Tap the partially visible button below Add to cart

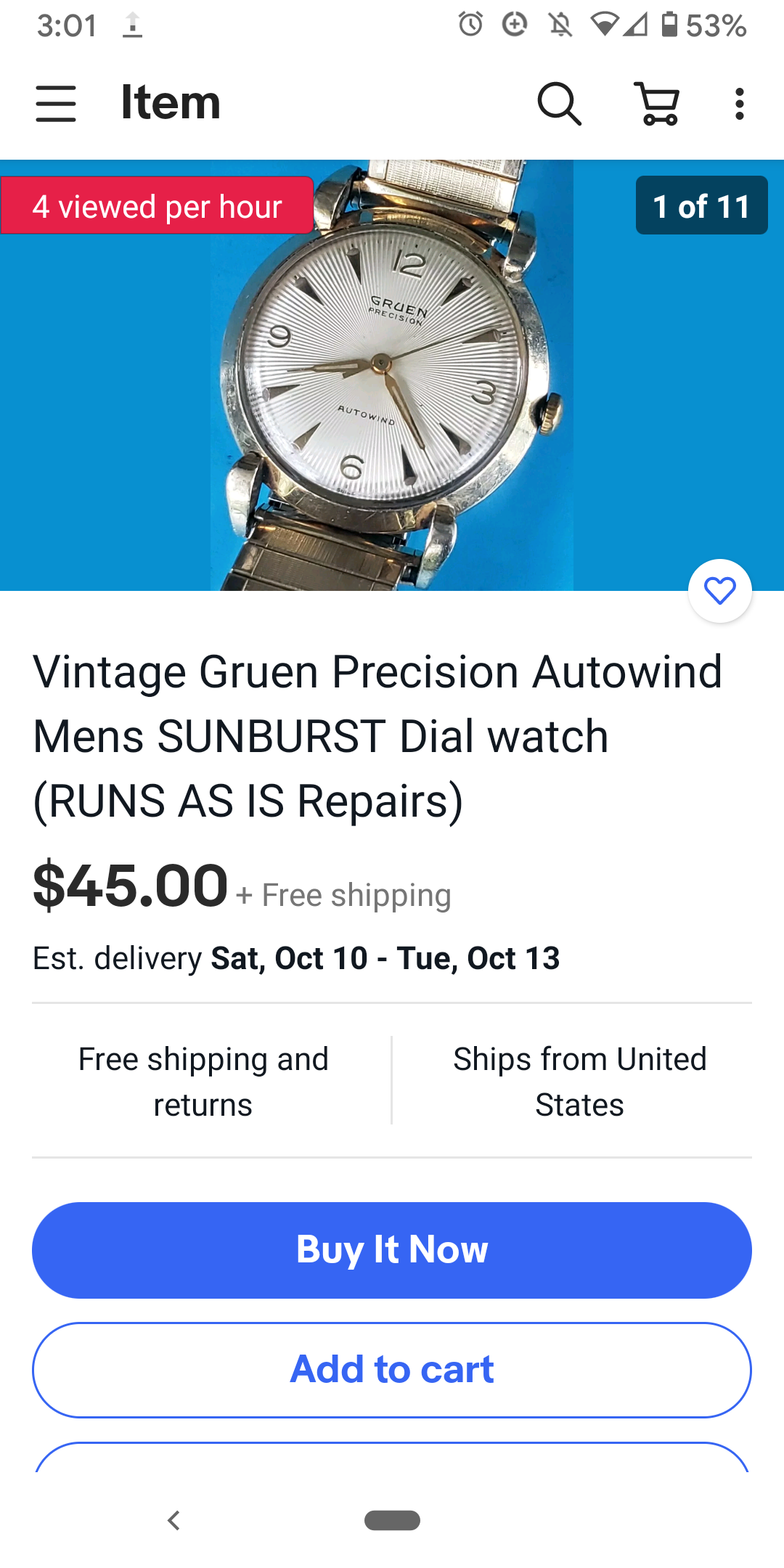coord(392,1457)
